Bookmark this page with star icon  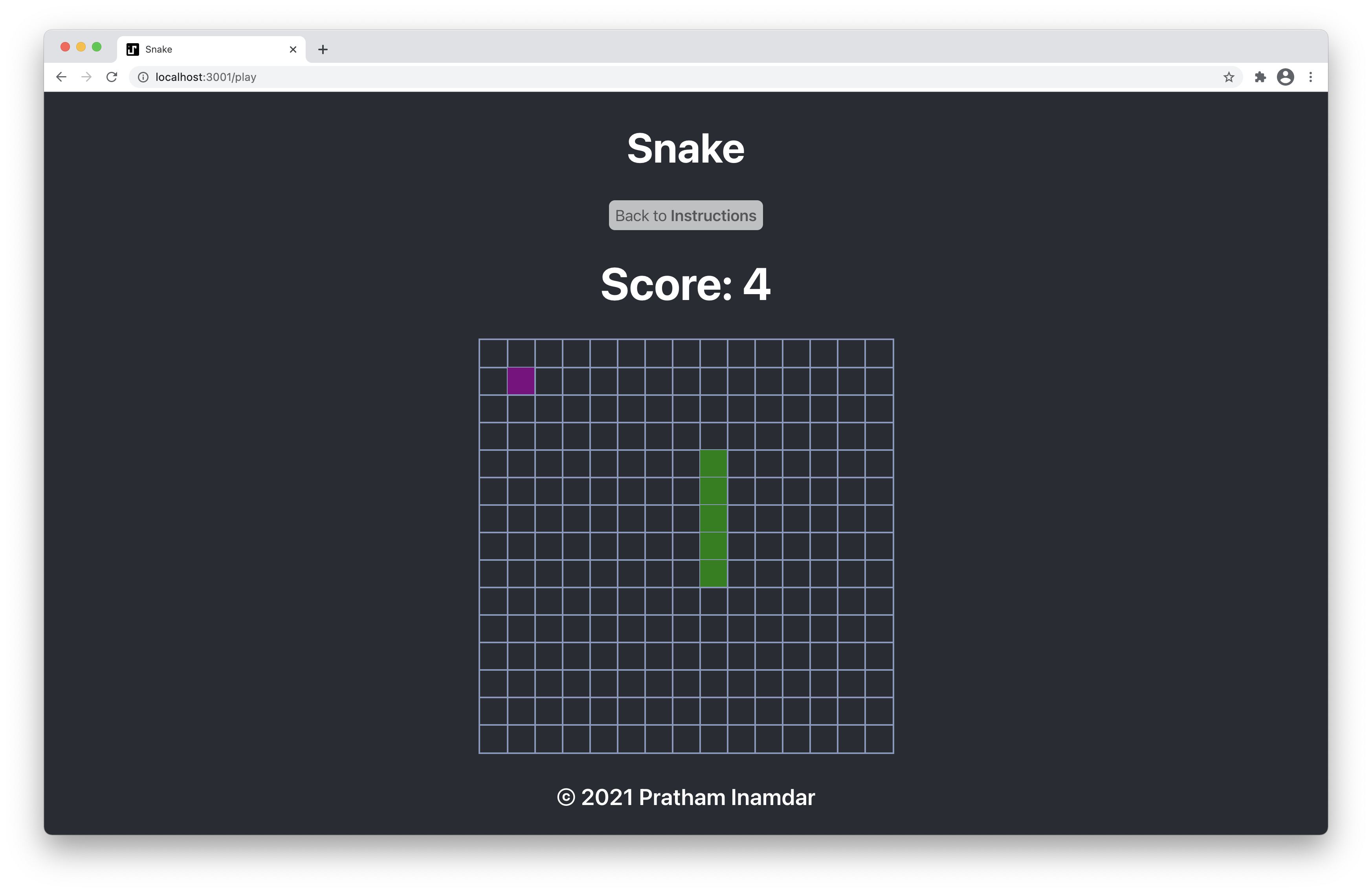pyautogui.click(x=1229, y=77)
